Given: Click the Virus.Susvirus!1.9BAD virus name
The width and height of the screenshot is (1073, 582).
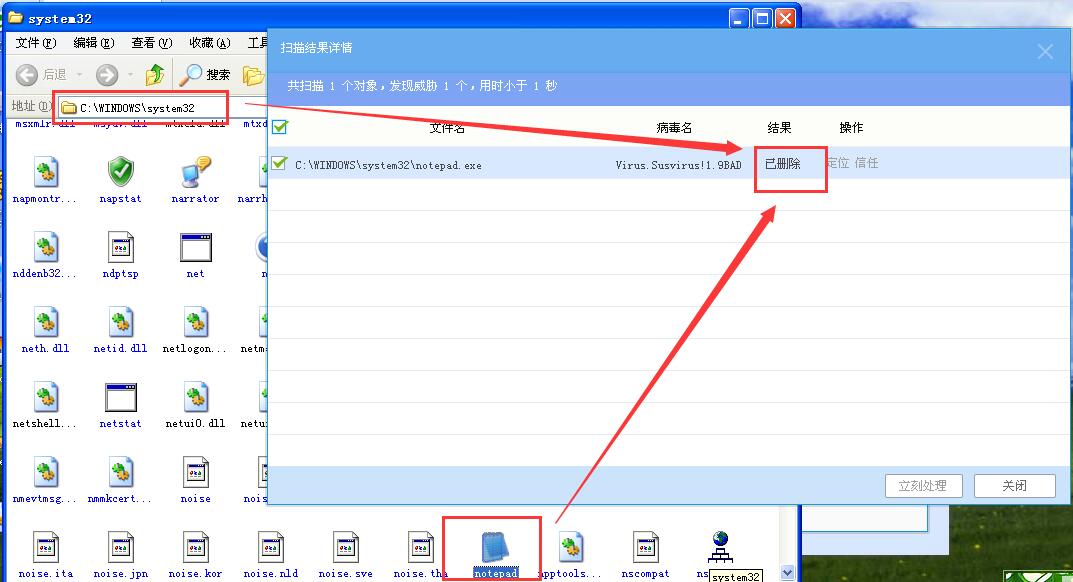Looking at the screenshot, I should tap(678, 165).
